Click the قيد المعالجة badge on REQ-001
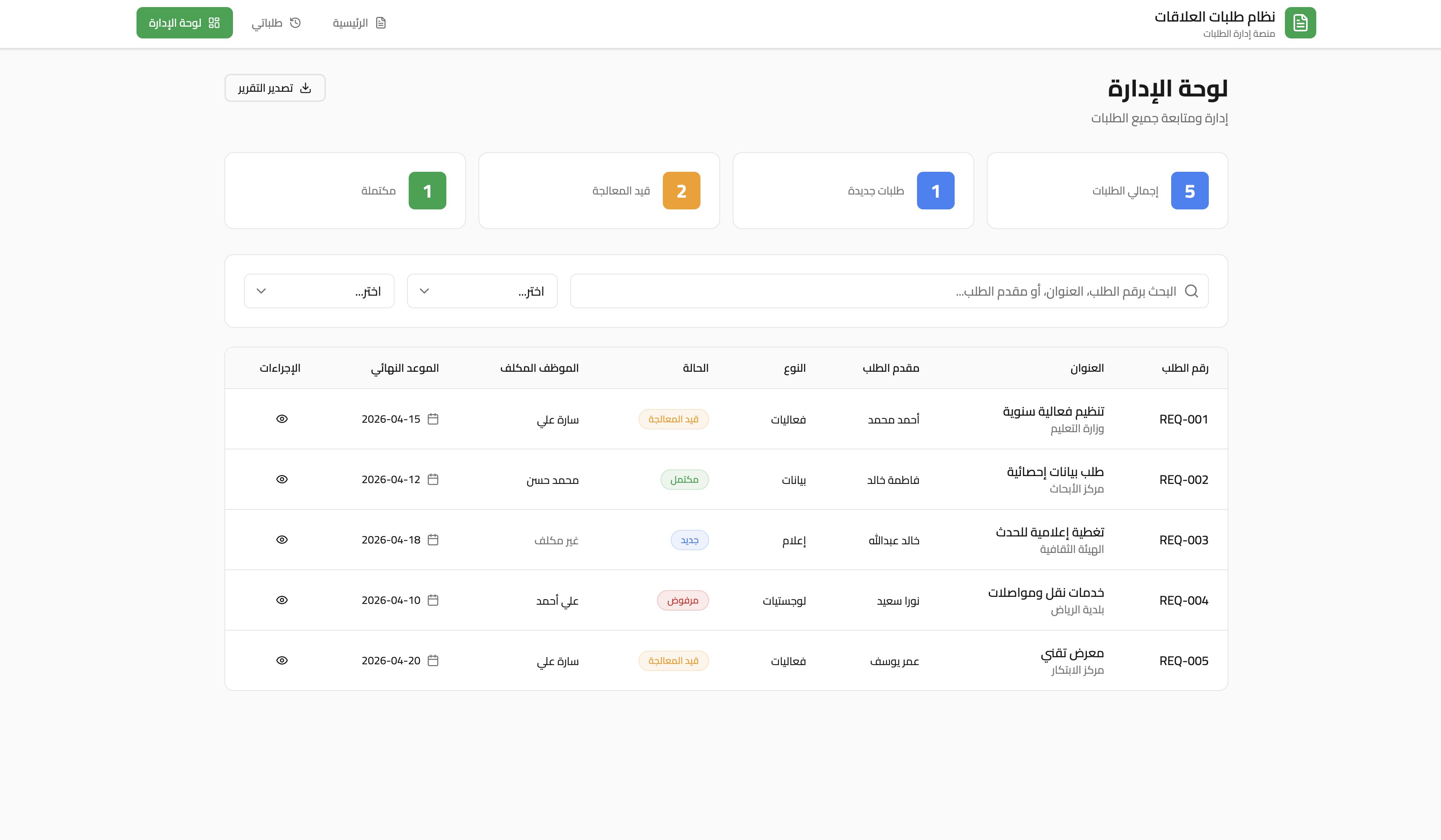 pos(673,419)
